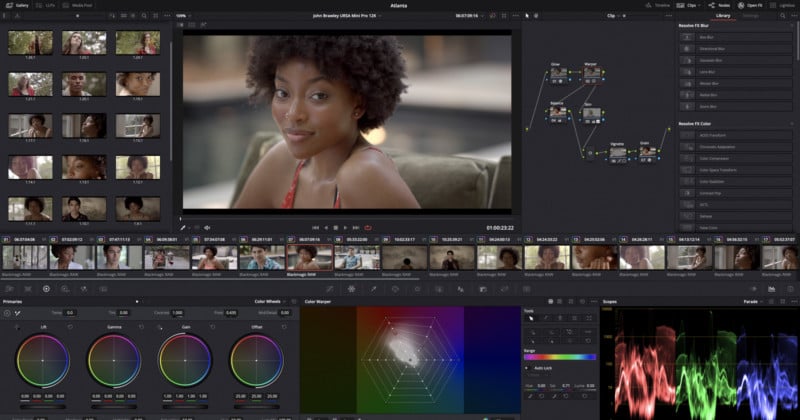Toggle the Media Pool panel
Screen dimensions: 800x420
[x=78, y=5]
